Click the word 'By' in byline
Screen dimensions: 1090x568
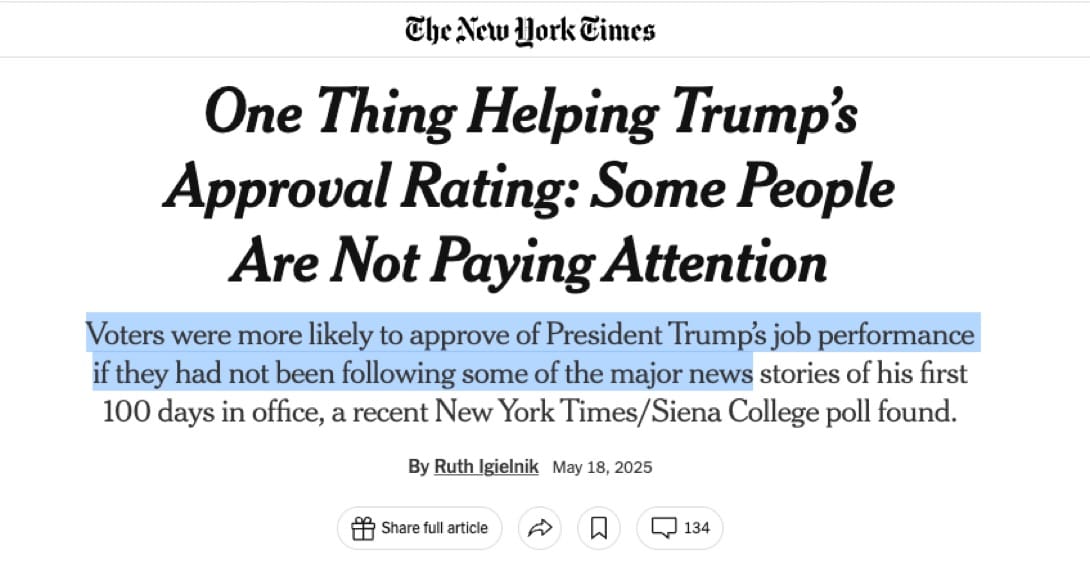point(418,466)
